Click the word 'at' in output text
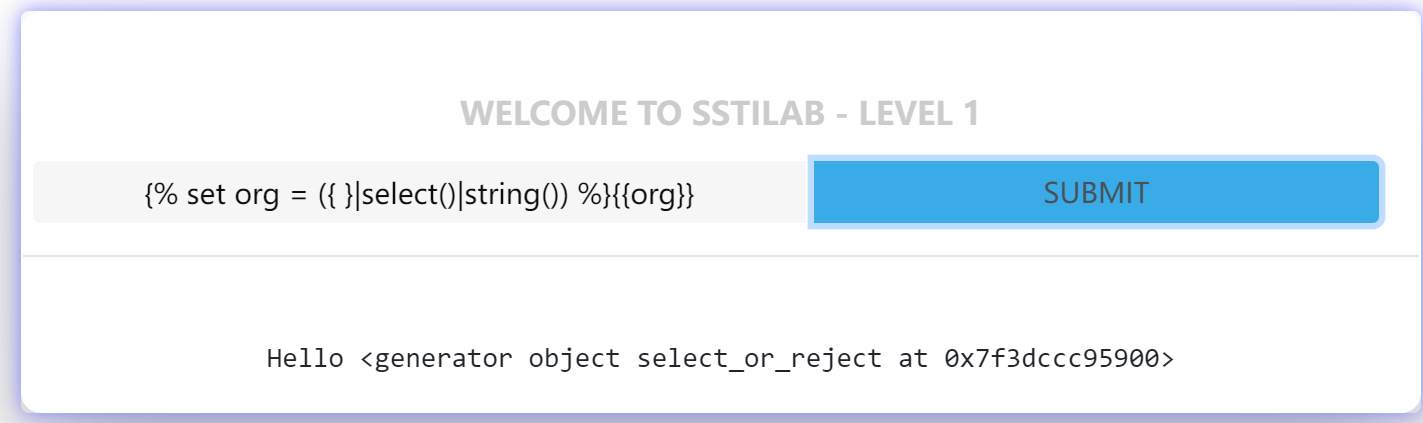Viewport: 1423px width, 423px height. click(915, 358)
